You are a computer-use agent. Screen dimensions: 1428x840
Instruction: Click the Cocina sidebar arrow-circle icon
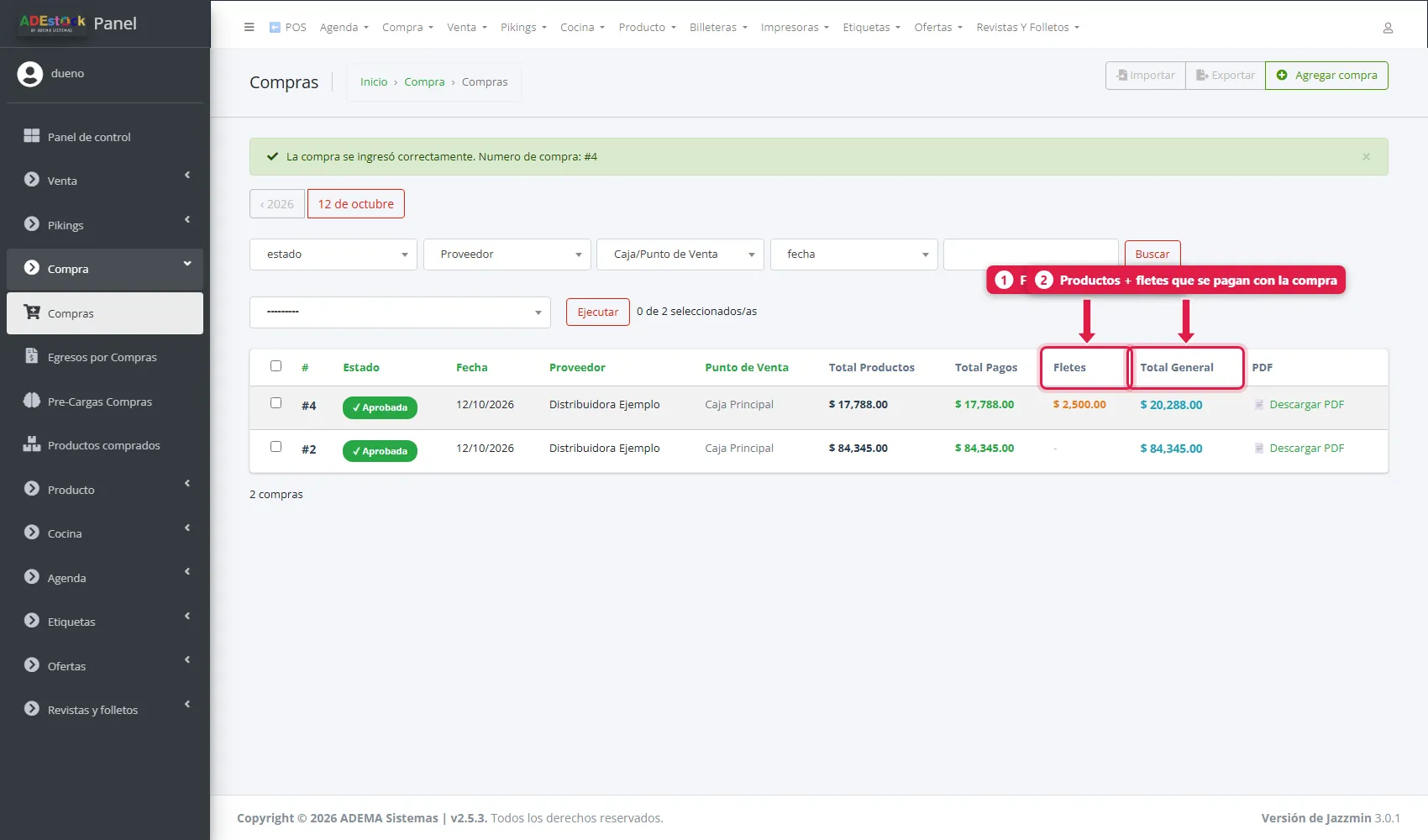coord(32,533)
